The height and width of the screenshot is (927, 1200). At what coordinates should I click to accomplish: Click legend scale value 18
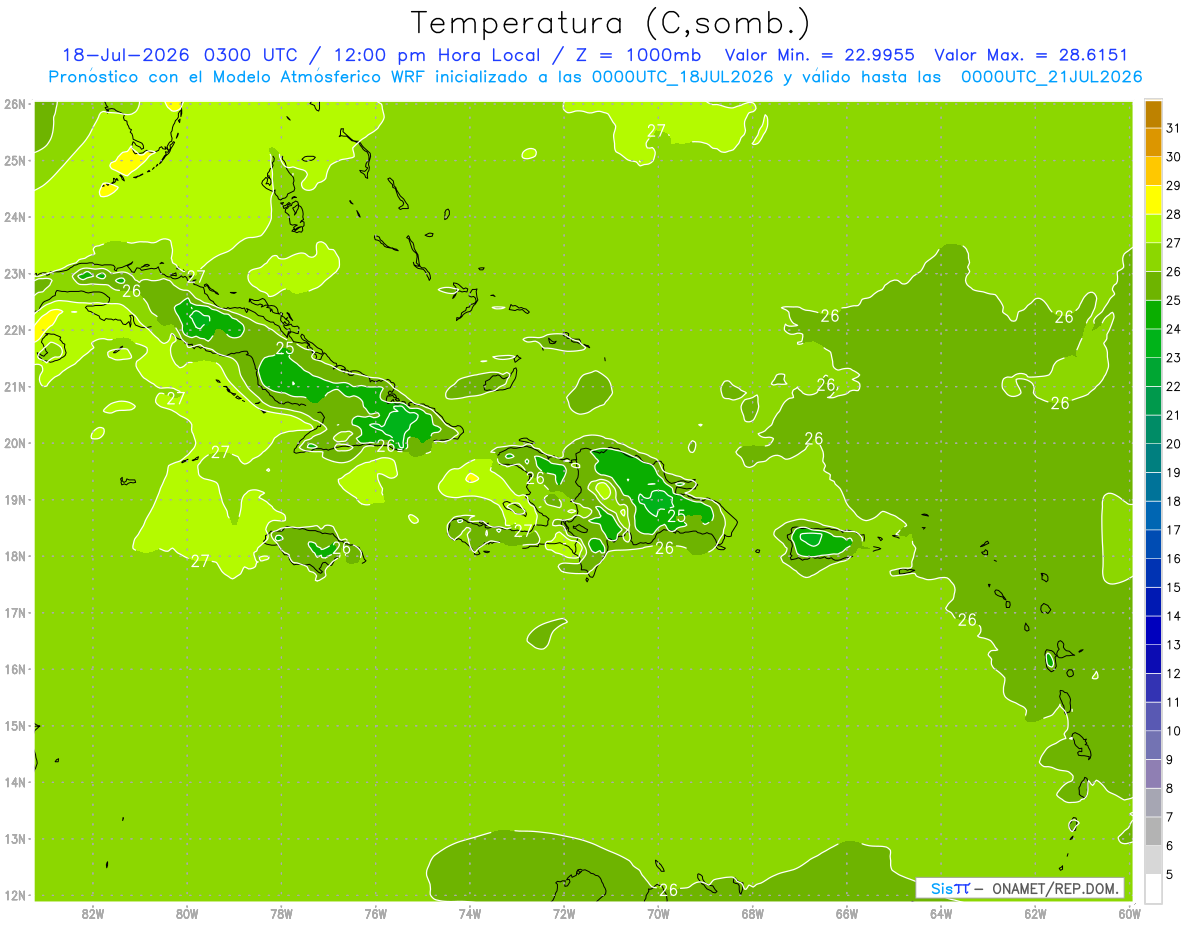1174,501
